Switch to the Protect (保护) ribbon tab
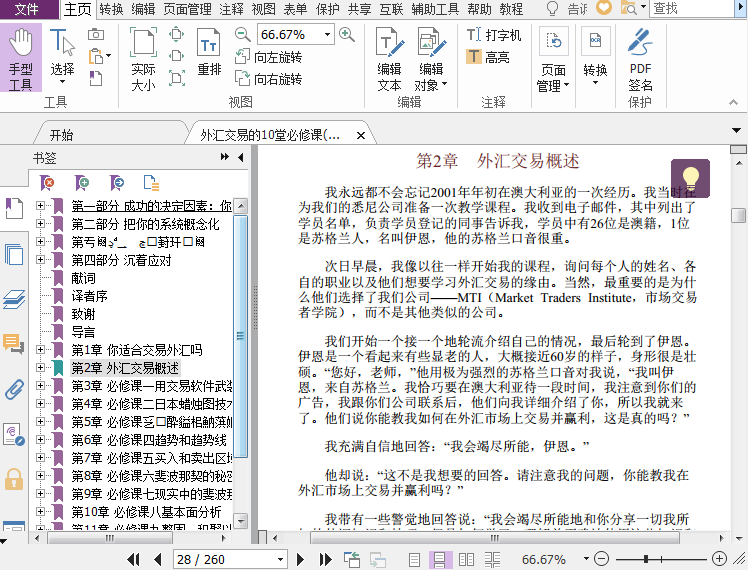This screenshot has height=570, width=748. 328,9
